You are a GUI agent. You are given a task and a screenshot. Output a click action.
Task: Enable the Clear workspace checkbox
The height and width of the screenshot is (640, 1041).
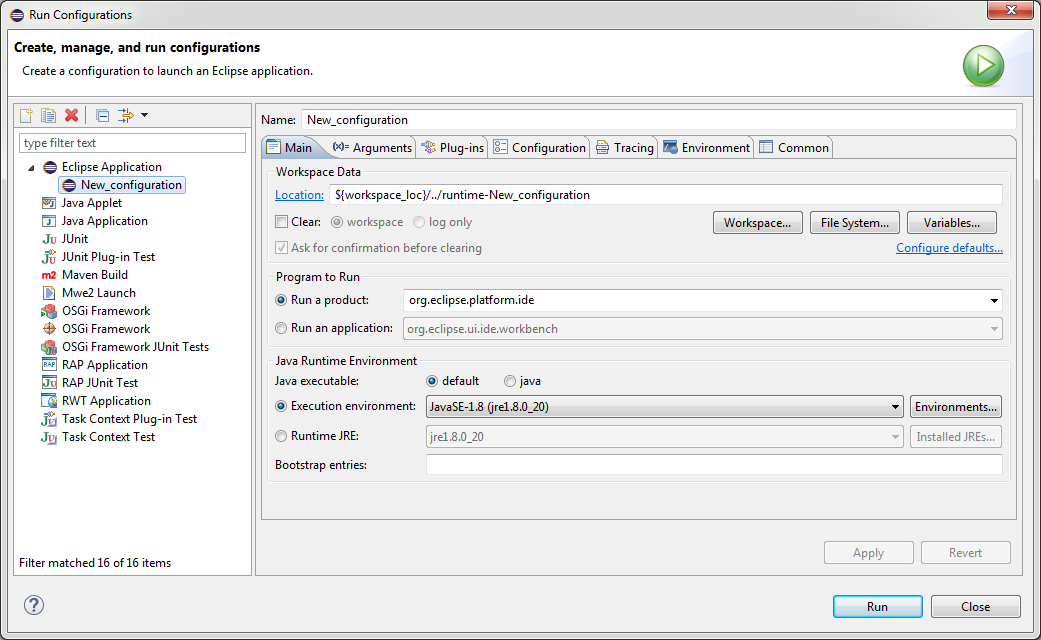click(x=281, y=222)
